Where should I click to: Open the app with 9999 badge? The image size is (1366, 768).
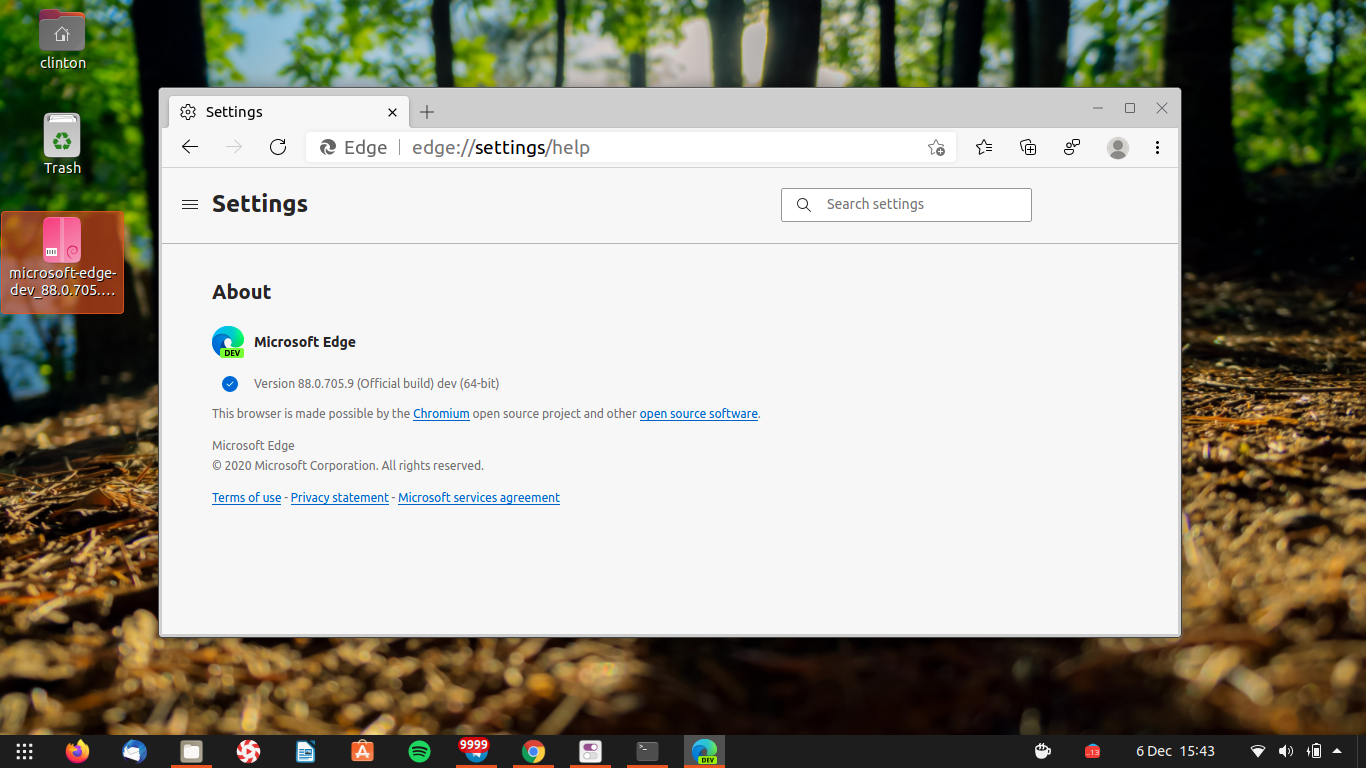(475, 750)
